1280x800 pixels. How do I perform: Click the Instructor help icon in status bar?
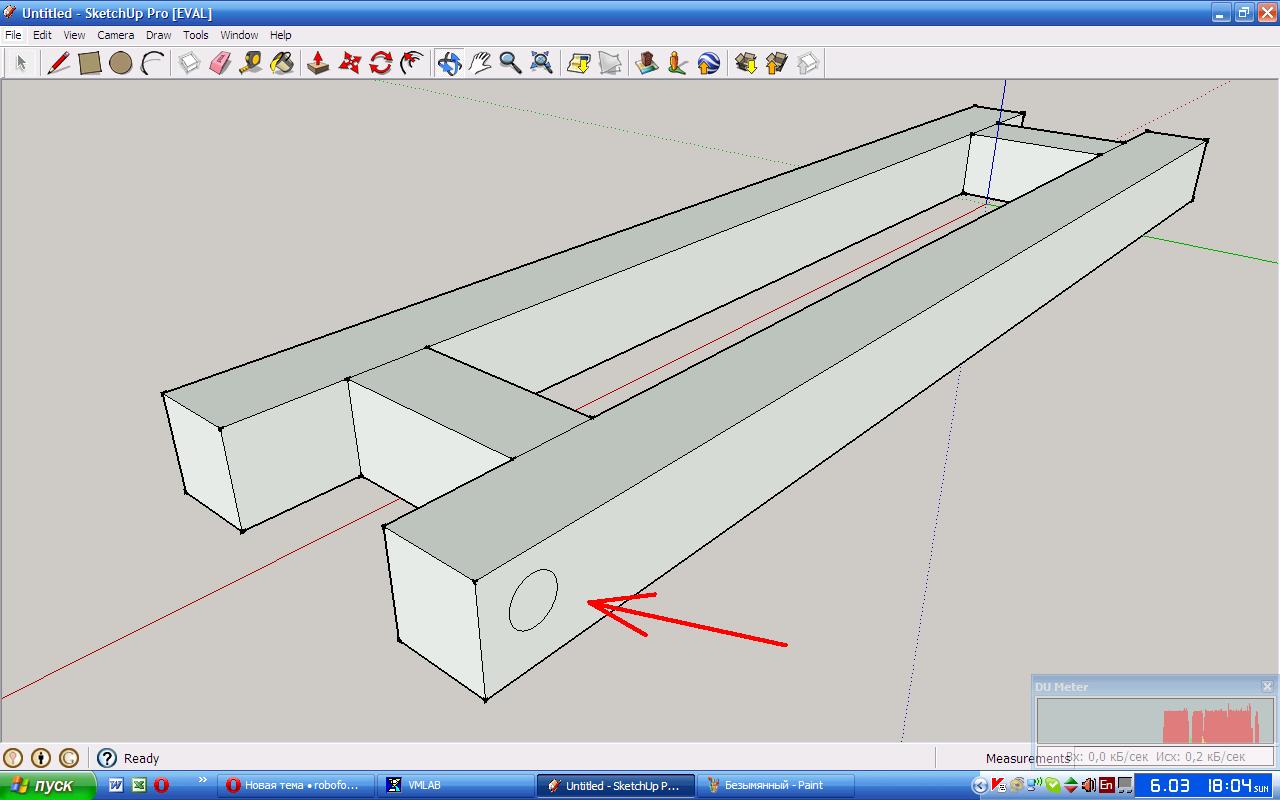[x=107, y=758]
